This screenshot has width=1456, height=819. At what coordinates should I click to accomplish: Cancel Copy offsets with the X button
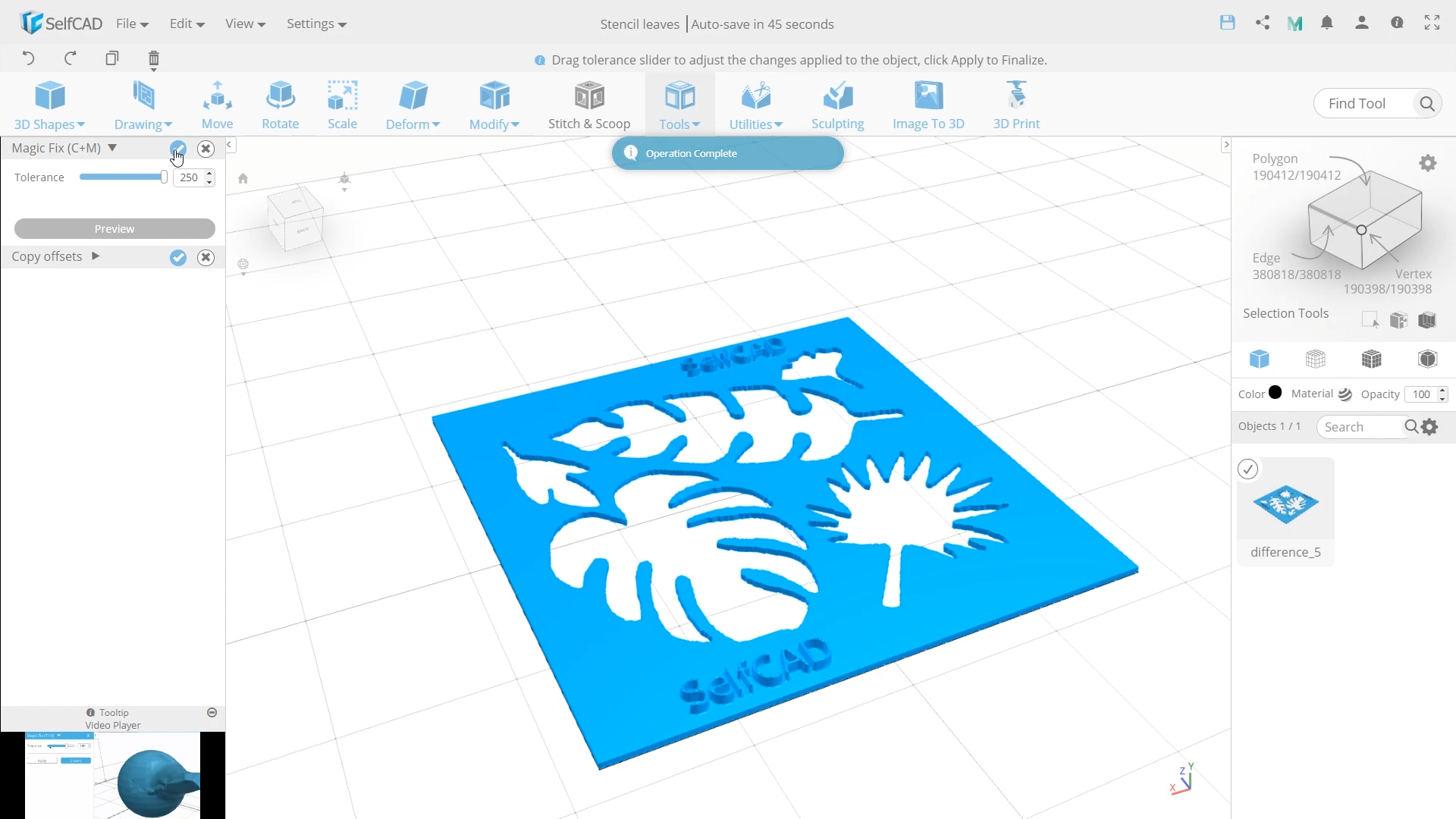206,258
